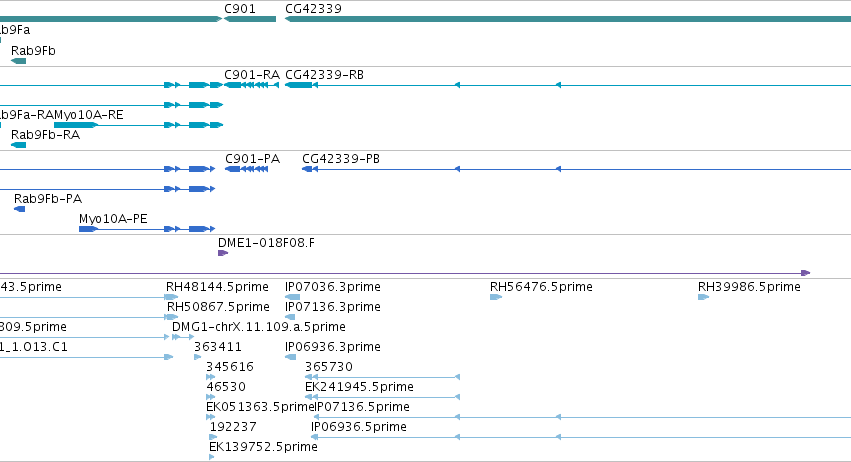The height and width of the screenshot is (462, 851).
Task: Click the Rab9Fb-PA label
Action: pyautogui.click(x=48, y=199)
